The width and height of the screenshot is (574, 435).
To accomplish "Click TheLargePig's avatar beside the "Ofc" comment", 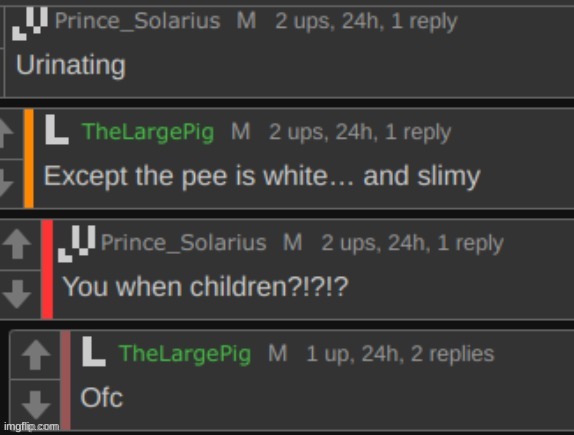I will point(94,352).
